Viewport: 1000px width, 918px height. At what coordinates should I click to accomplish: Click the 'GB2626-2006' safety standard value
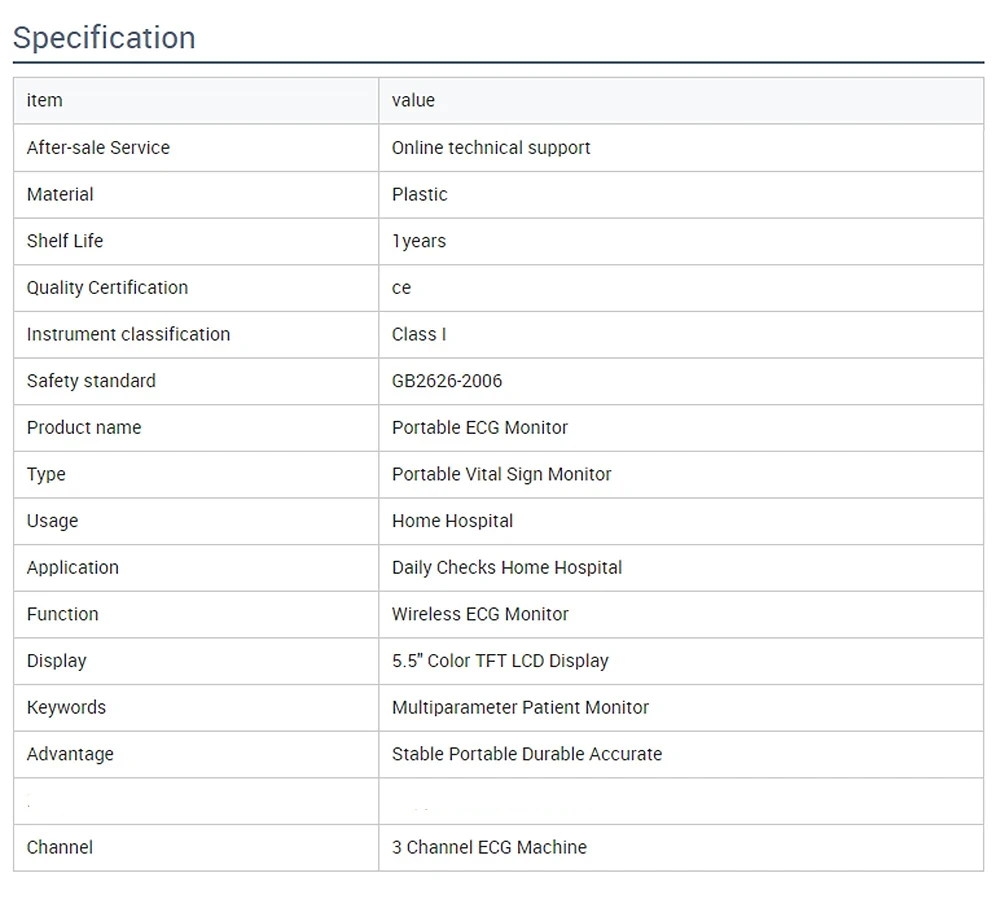click(x=447, y=381)
